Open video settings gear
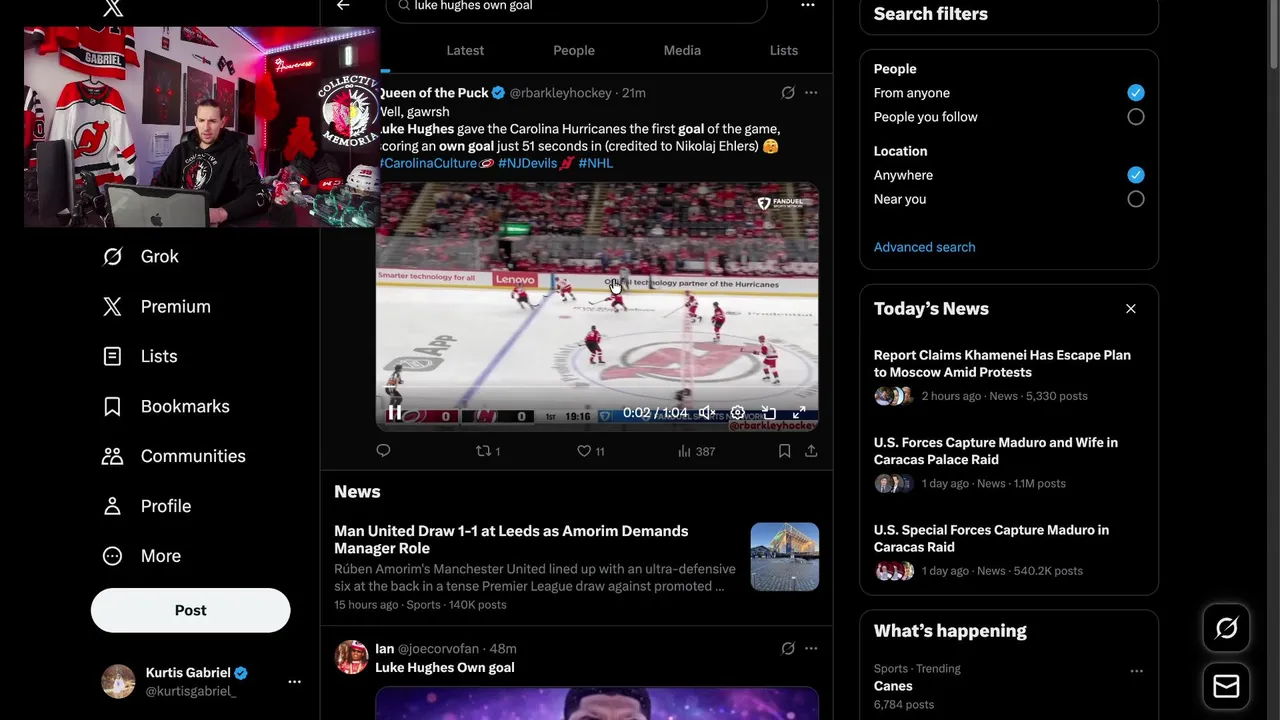The image size is (1280, 720). pos(737,413)
